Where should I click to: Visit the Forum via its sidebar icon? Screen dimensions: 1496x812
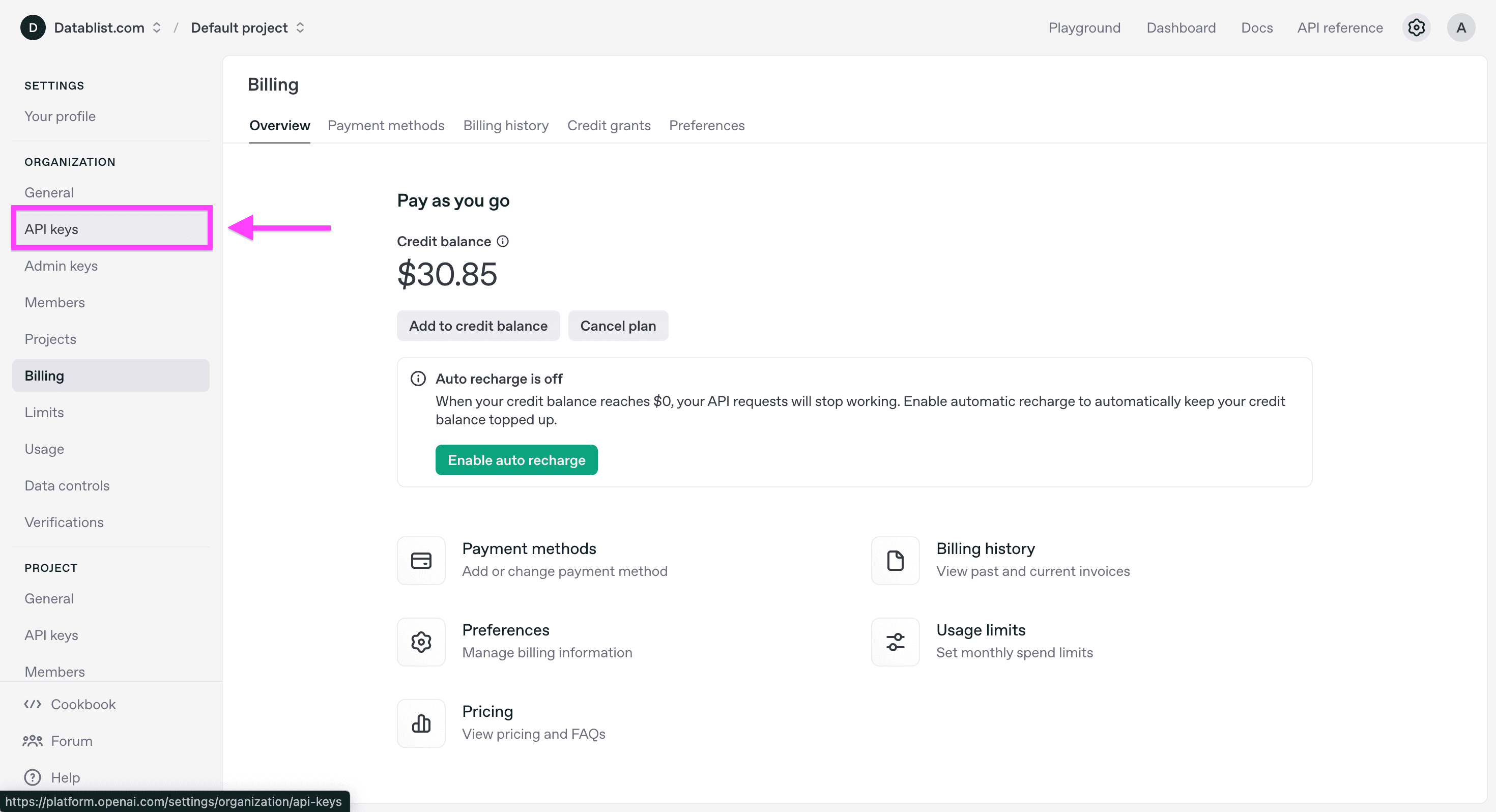click(x=33, y=741)
